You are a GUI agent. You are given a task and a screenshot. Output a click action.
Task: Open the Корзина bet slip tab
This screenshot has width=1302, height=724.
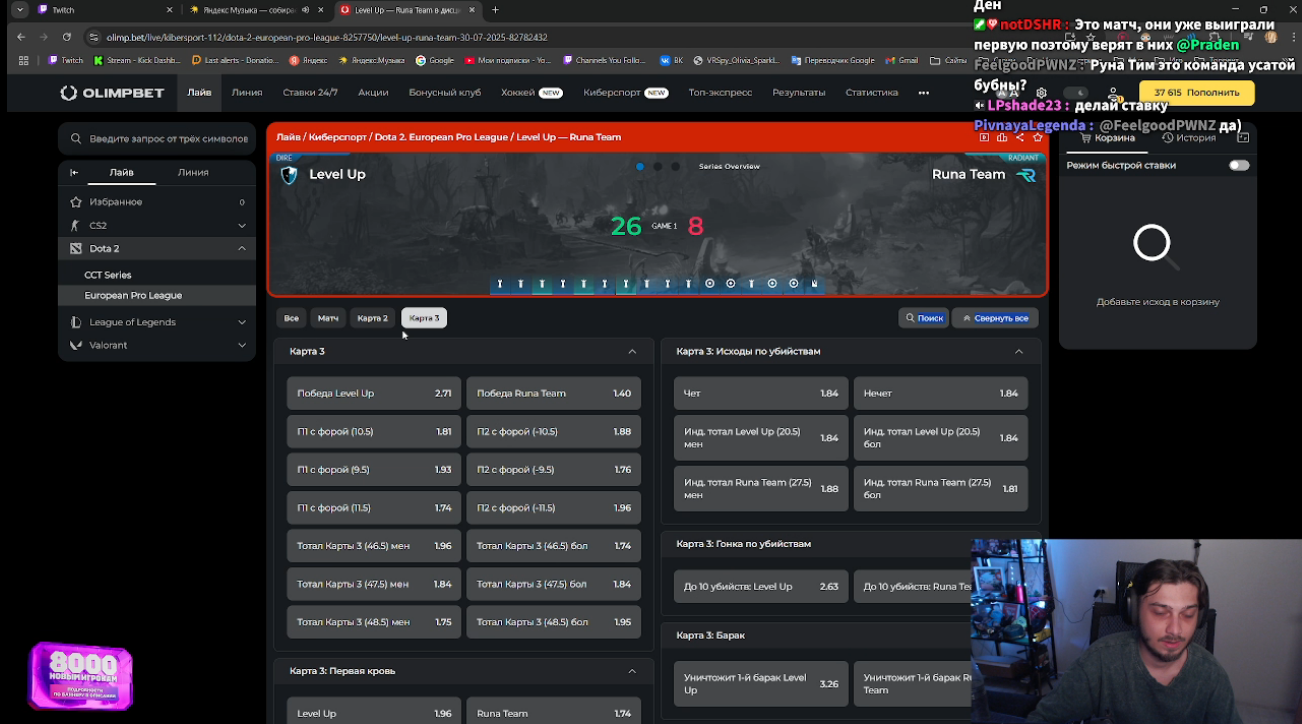click(1108, 138)
